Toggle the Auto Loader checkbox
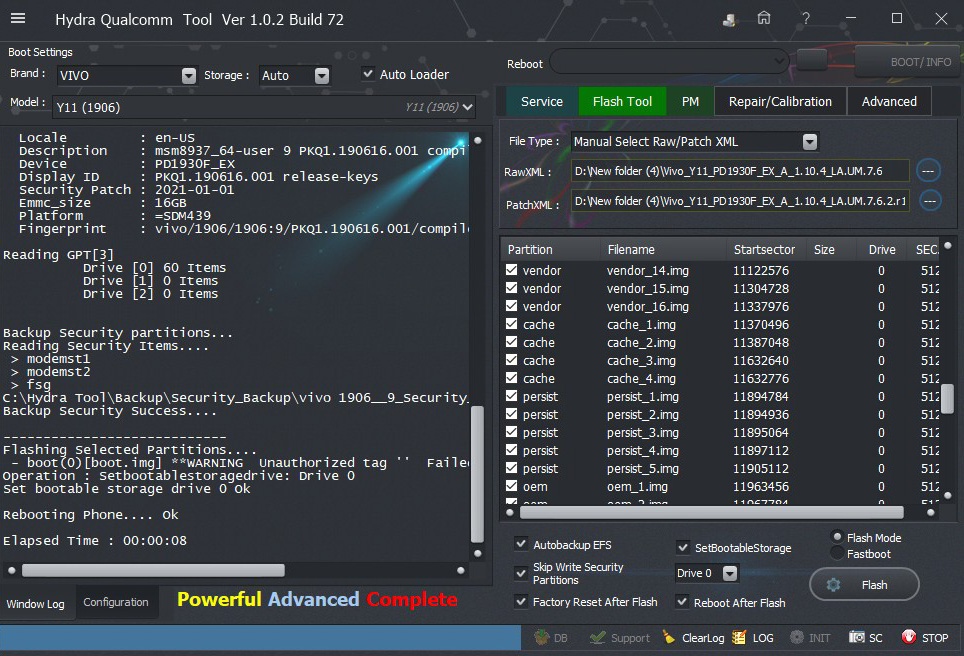The image size is (964, 656). pos(368,74)
